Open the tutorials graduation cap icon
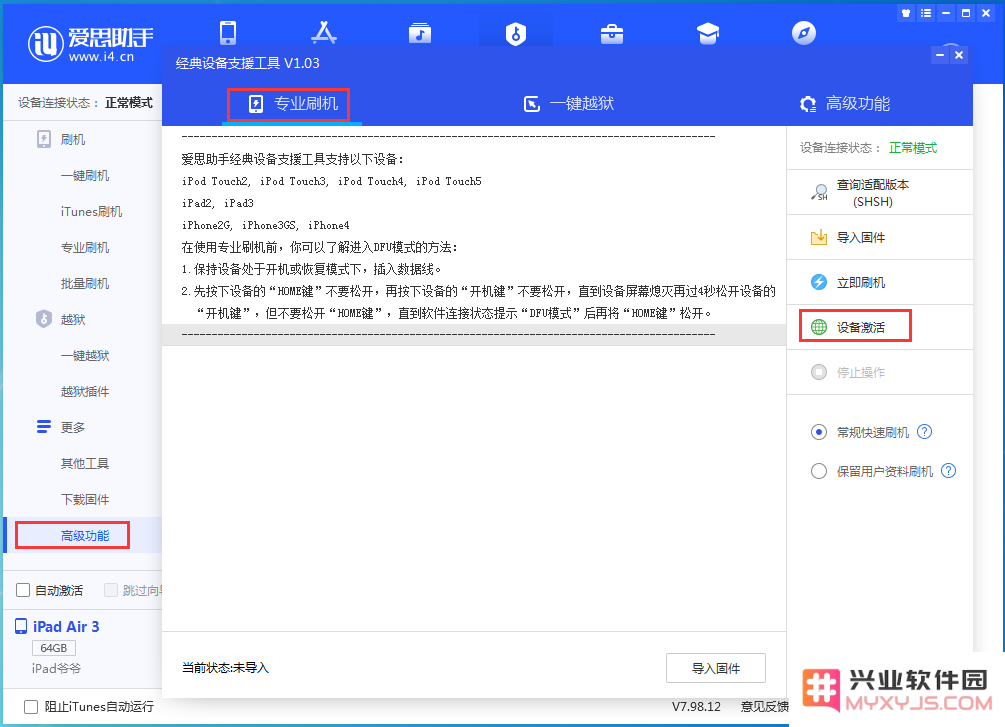 708,33
